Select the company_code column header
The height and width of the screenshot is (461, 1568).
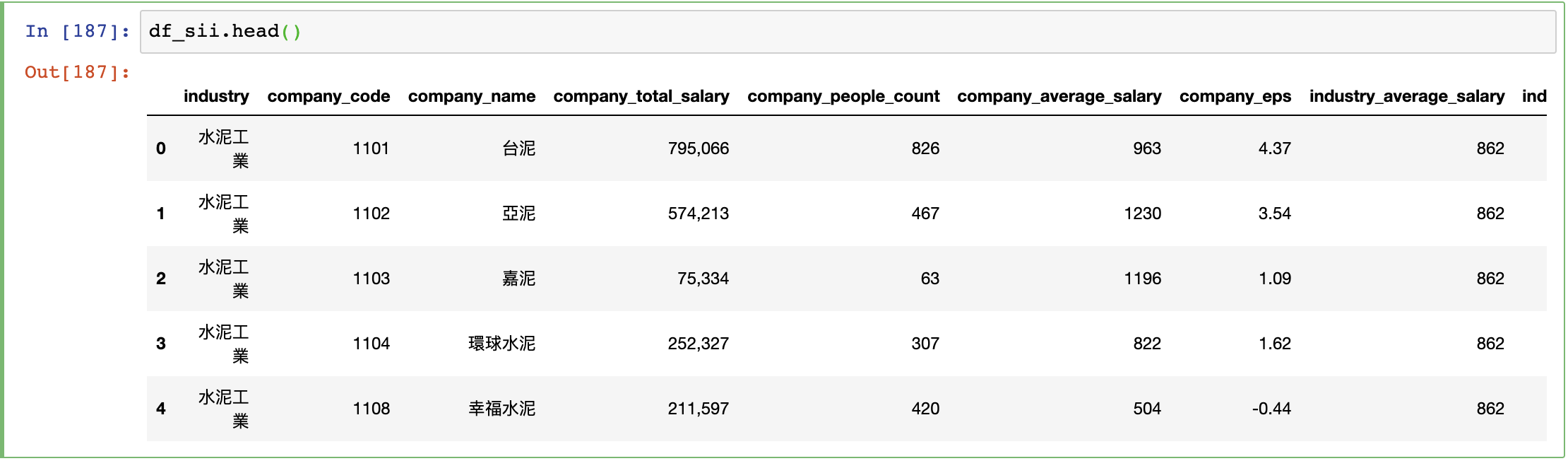(x=328, y=96)
